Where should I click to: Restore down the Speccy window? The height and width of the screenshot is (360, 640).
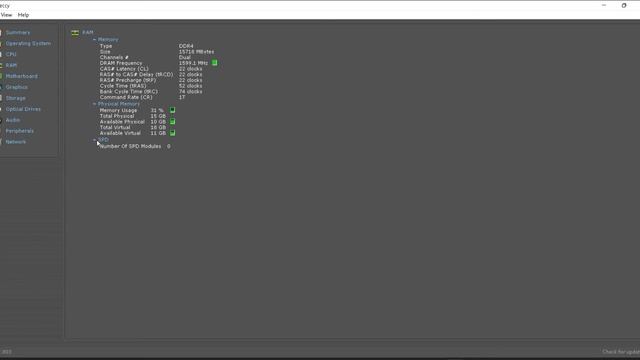click(624, 5)
